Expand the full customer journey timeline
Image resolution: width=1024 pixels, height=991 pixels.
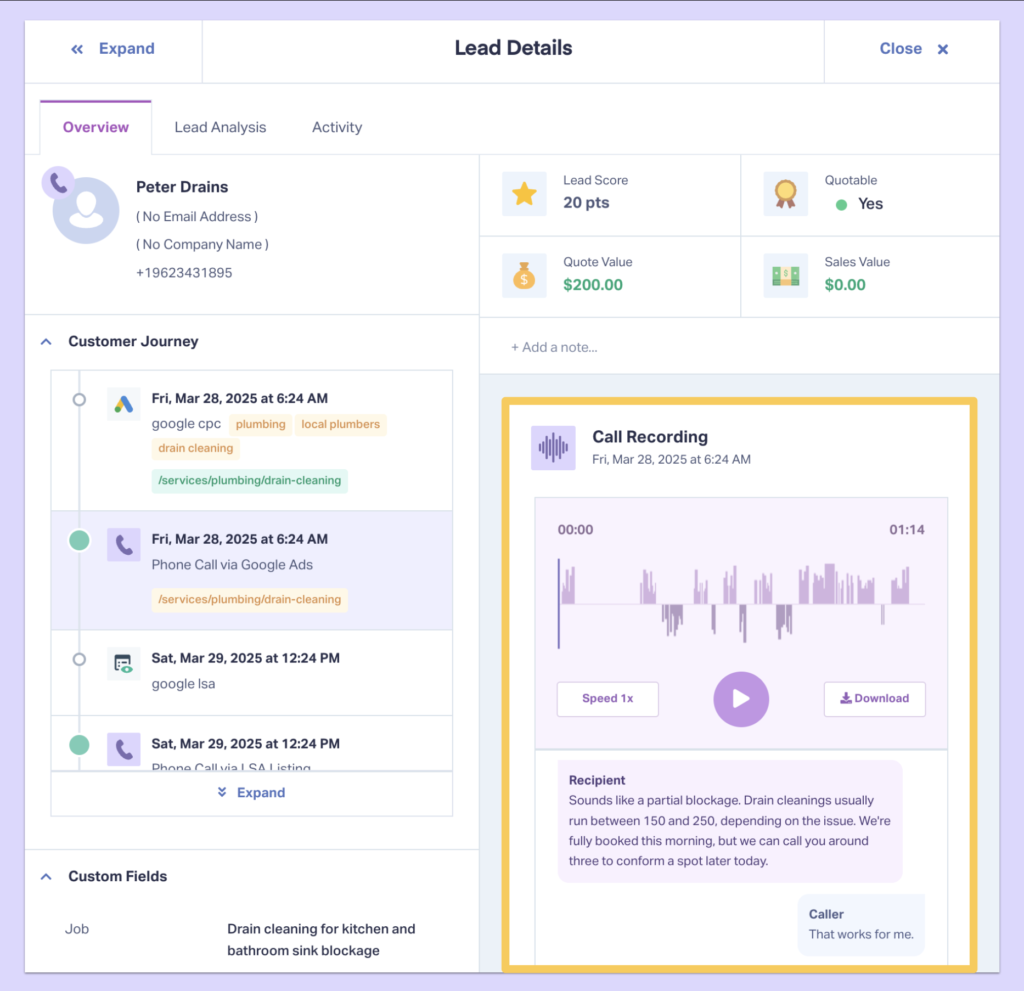coord(251,792)
